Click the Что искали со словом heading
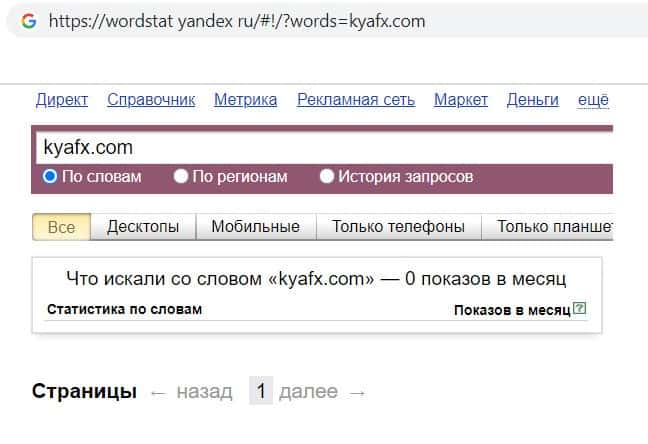The height and width of the screenshot is (444, 648). [x=316, y=279]
